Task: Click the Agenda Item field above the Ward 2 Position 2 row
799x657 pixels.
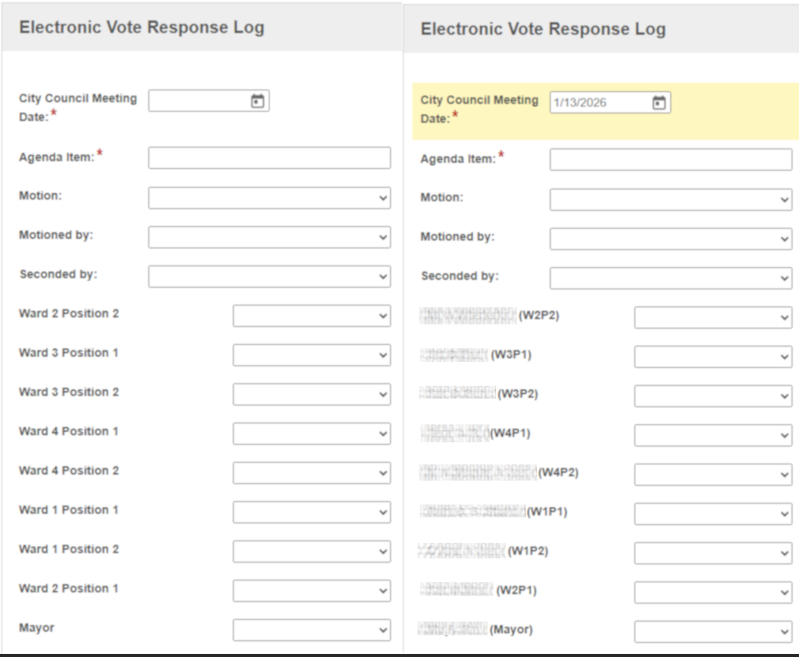Action: pos(269,158)
